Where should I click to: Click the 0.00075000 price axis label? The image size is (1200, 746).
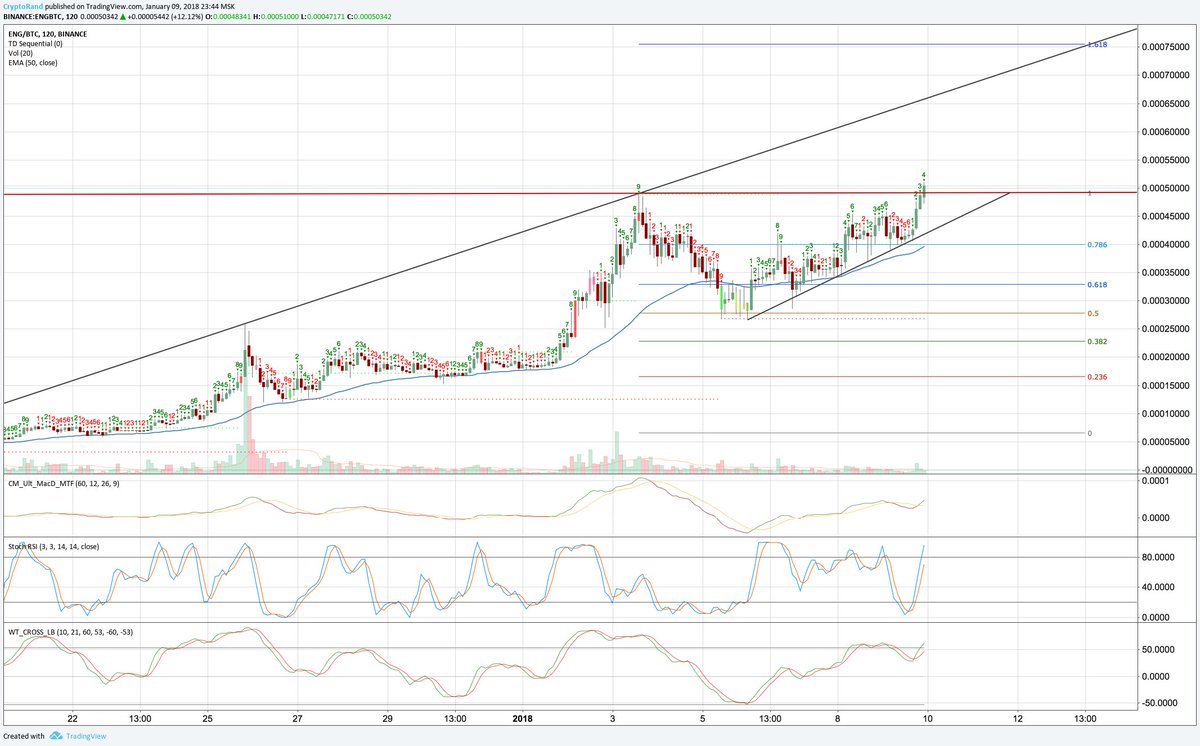(x=1166, y=47)
